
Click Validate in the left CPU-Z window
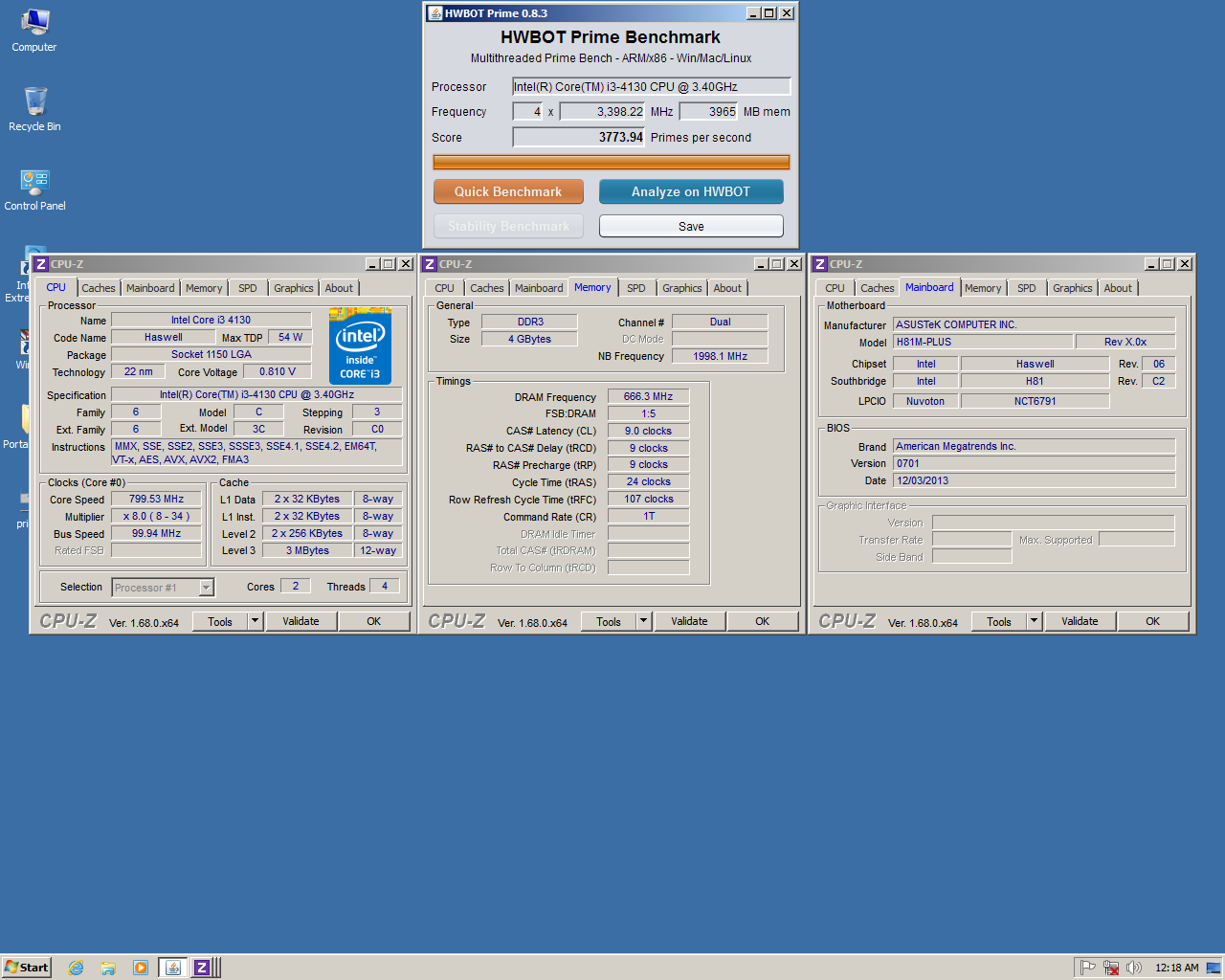[301, 621]
